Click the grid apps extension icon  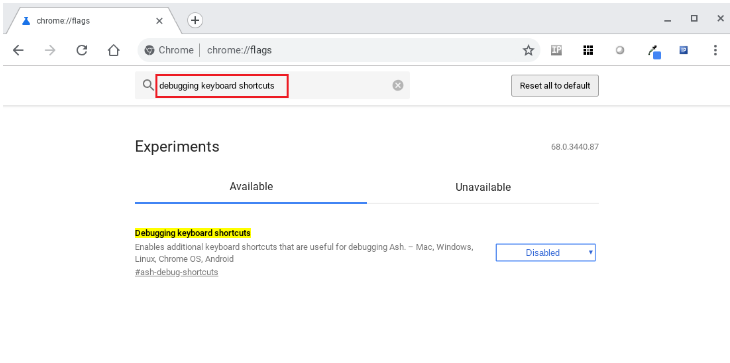[x=588, y=50]
